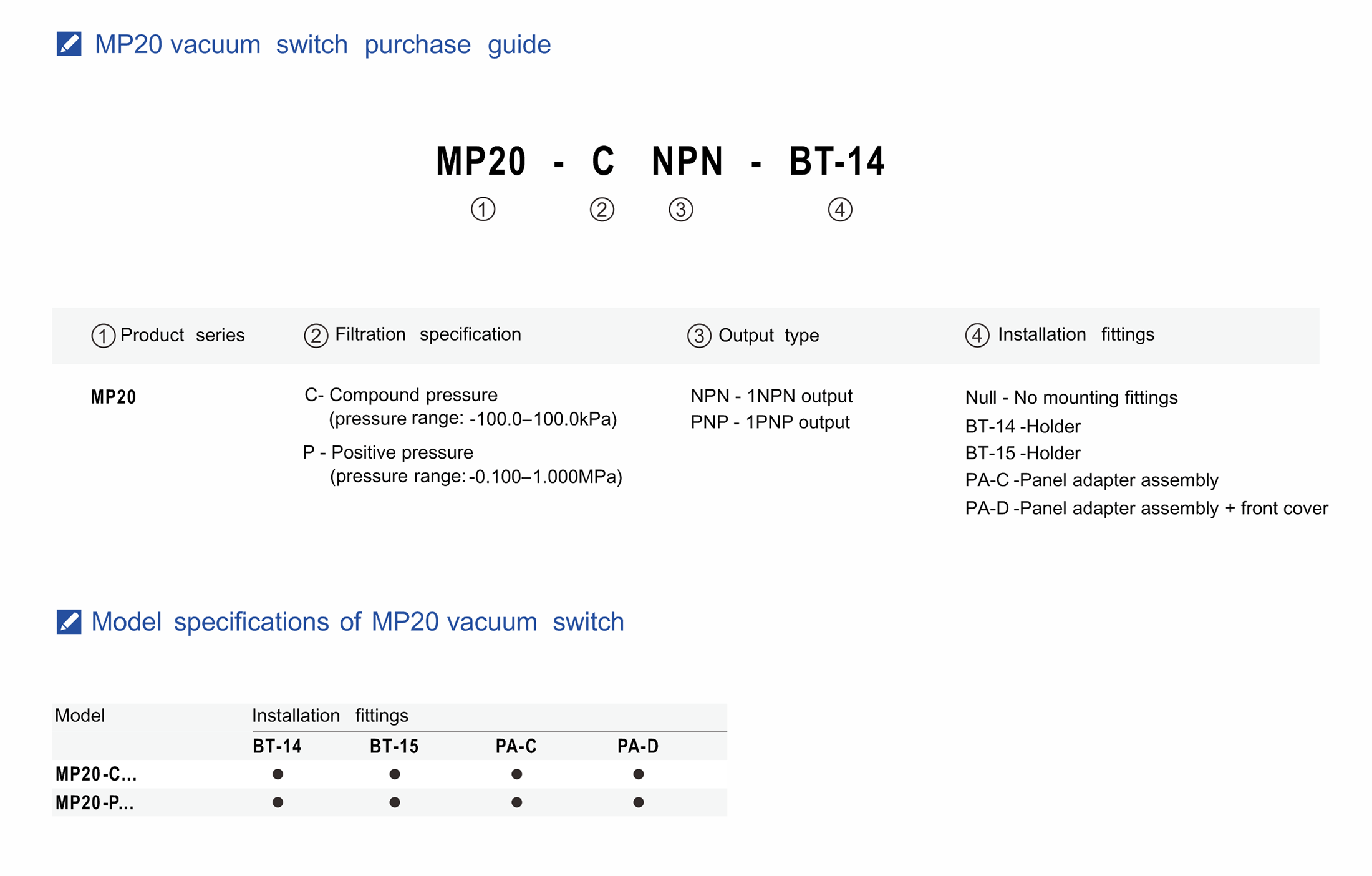1372x876 pixels.
Task: Click the MP20-P... model row label
Action: coord(95,802)
